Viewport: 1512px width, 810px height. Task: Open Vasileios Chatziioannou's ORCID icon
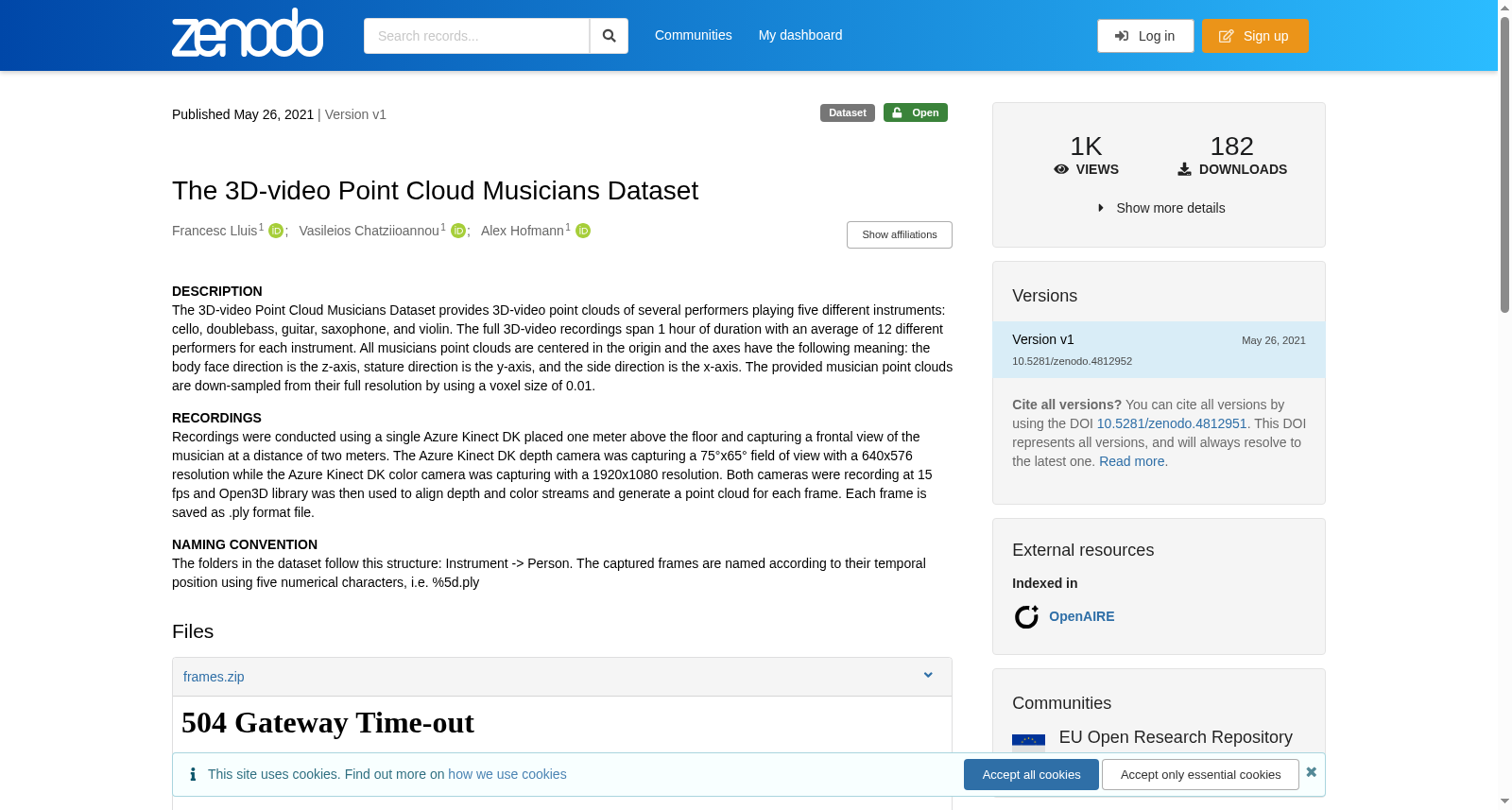point(458,231)
